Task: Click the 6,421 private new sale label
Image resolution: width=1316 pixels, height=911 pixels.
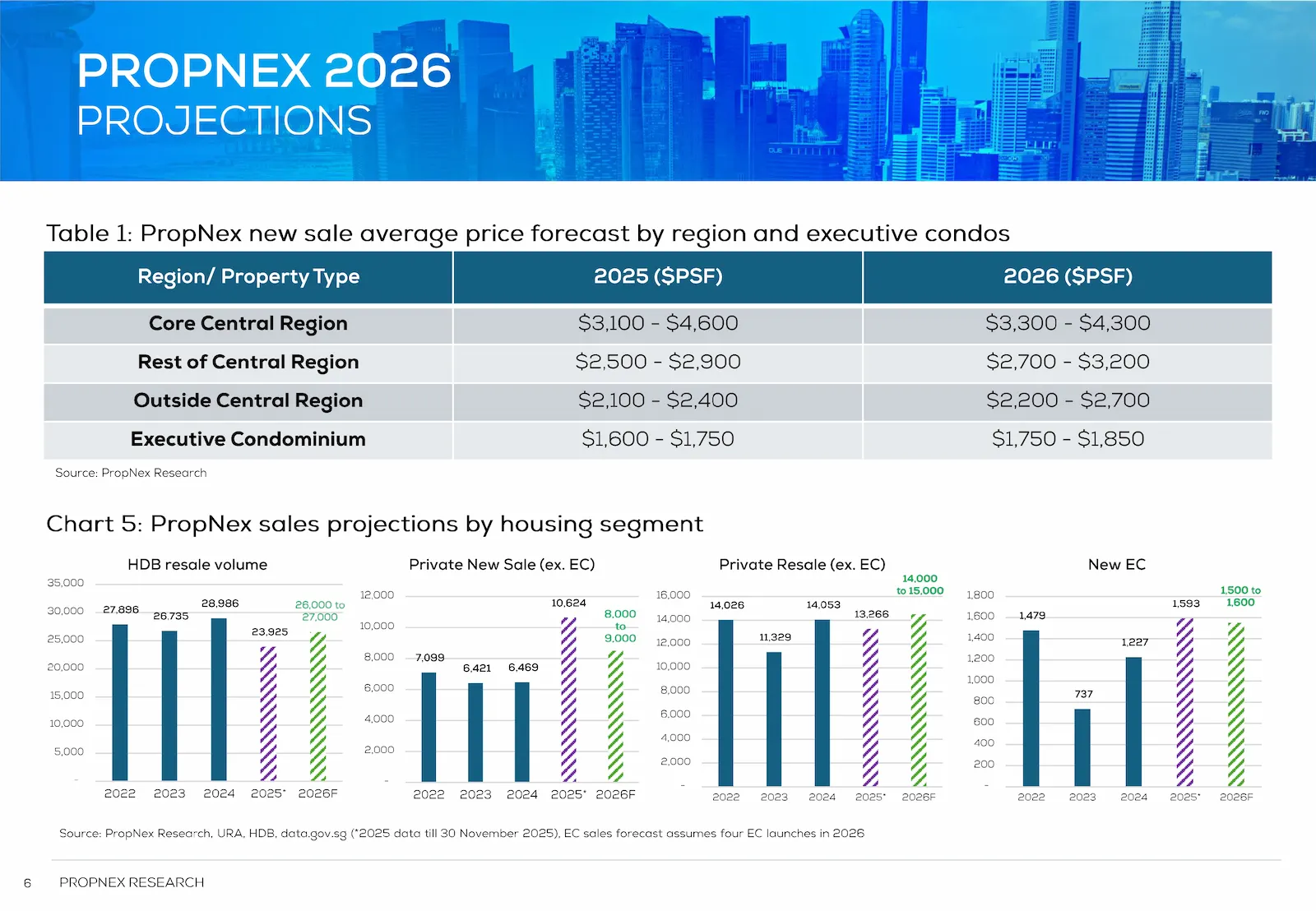Action: pos(477,668)
